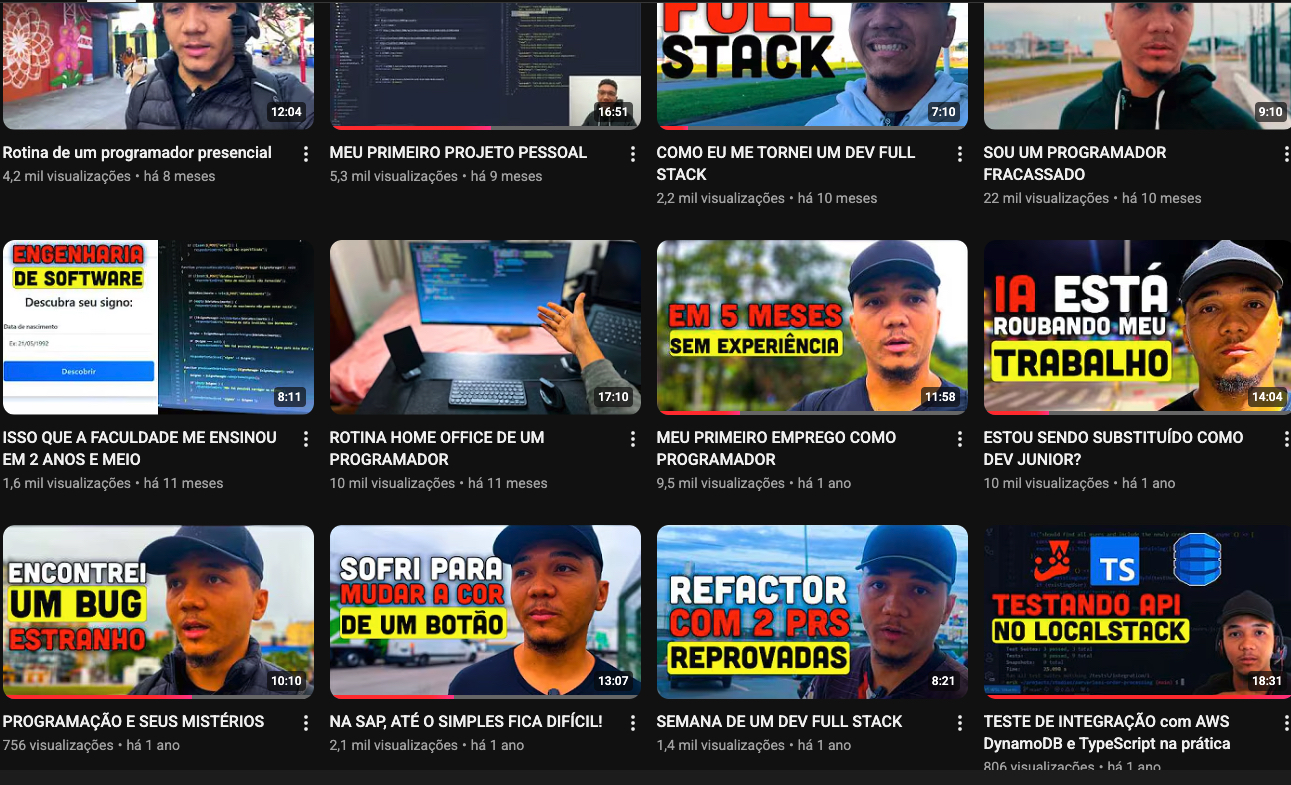Screen dimensions: 1291x785
Task: Open title SEMANA DE UM DEV FULL STACK
Action: pyautogui.click(x=779, y=722)
